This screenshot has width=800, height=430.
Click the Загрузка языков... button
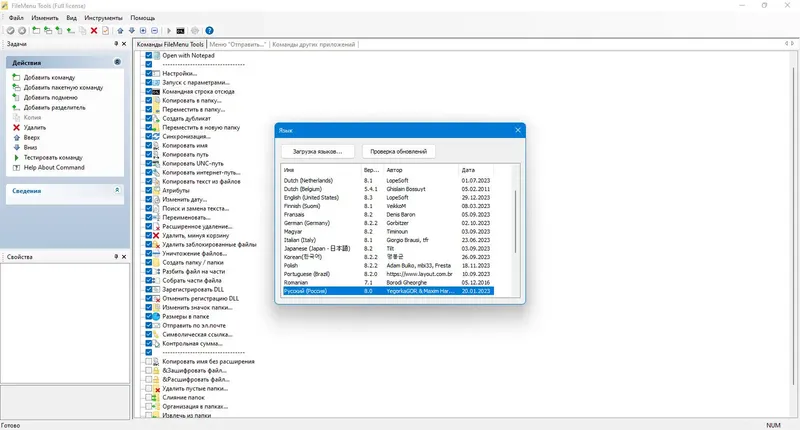point(317,151)
